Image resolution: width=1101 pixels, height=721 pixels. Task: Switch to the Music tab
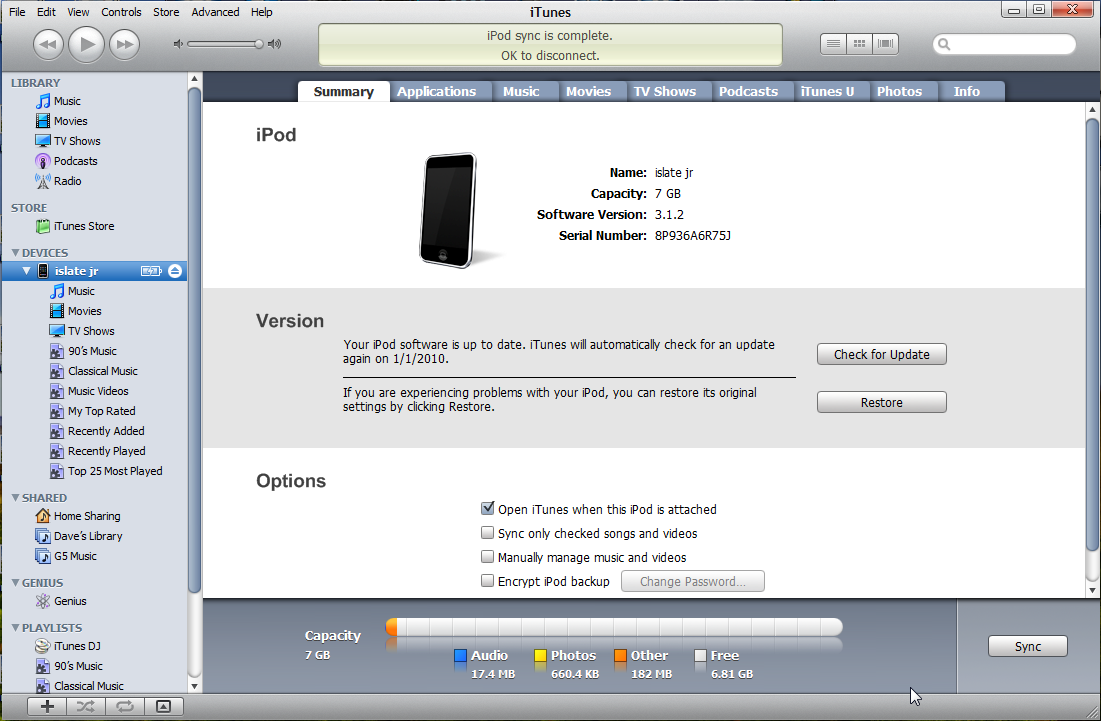click(521, 91)
